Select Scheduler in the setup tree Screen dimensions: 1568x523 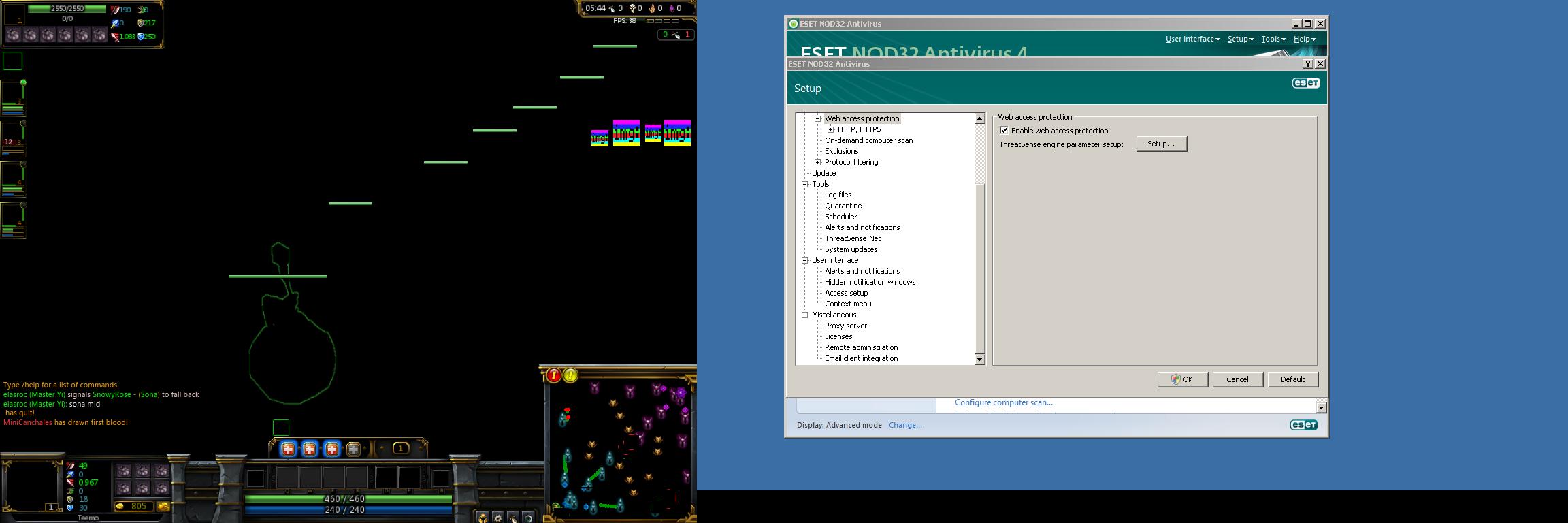point(841,217)
